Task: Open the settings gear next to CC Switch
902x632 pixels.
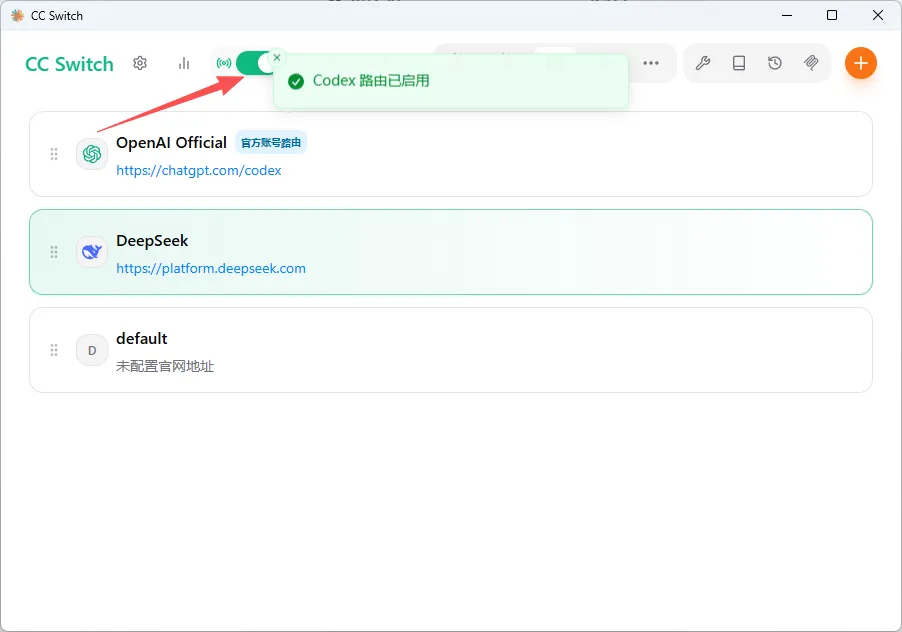Action: point(140,63)
